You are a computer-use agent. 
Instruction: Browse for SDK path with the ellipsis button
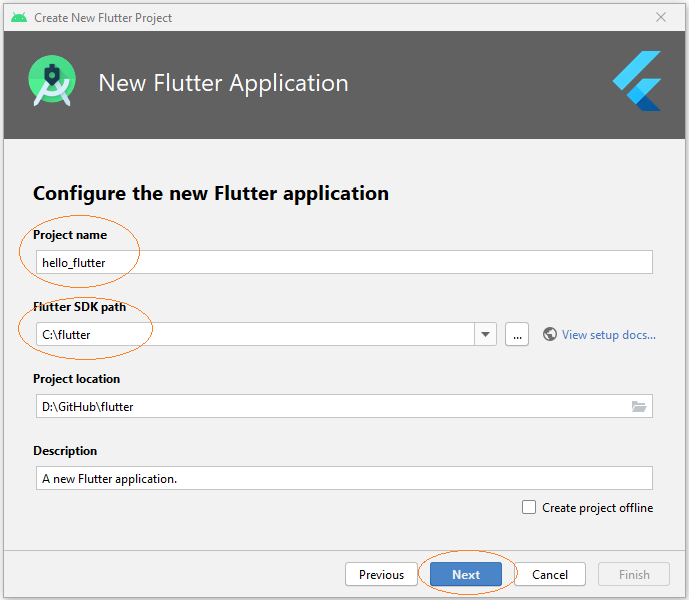517,335
